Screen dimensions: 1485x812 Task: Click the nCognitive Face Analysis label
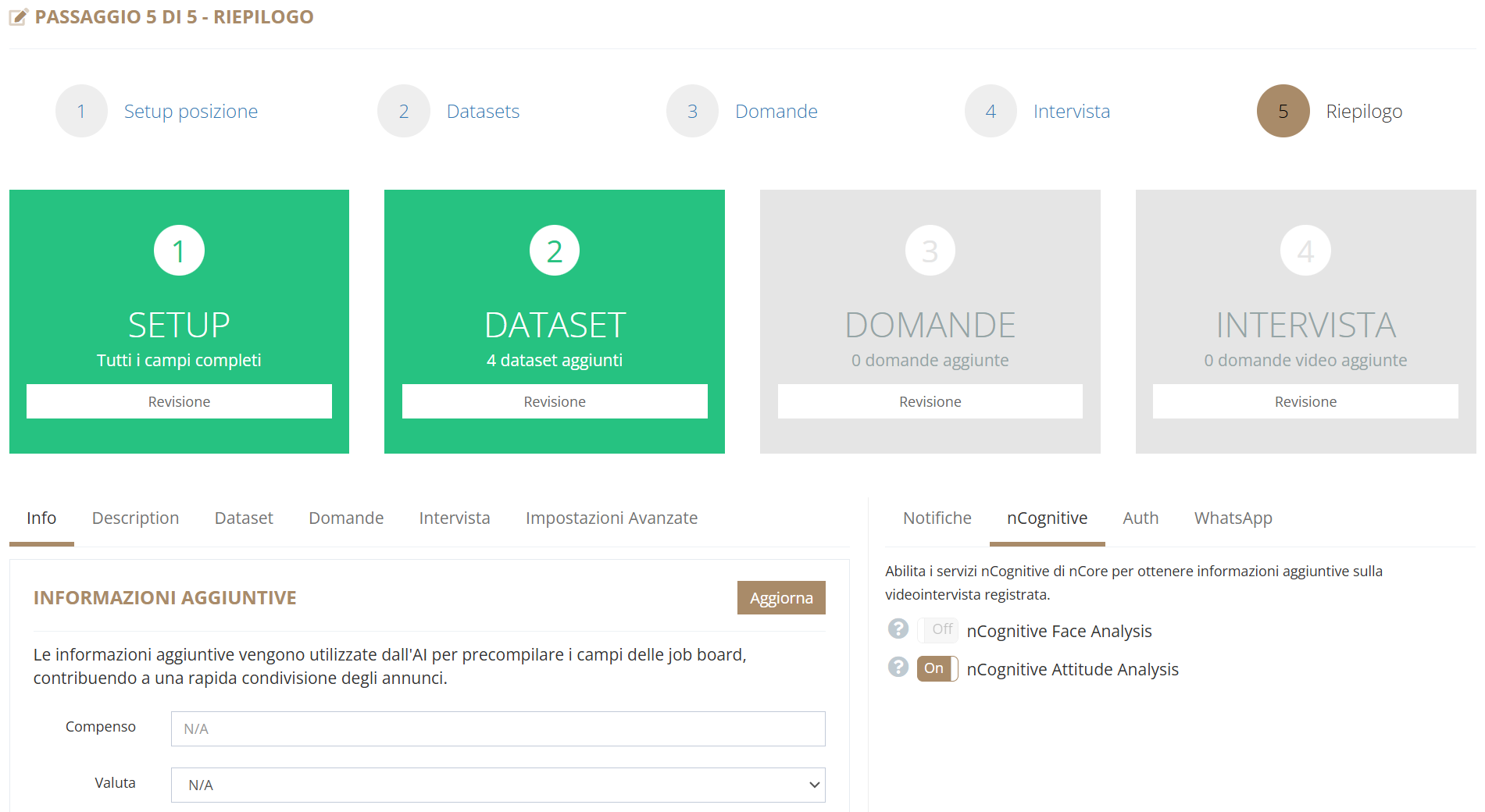click(x=1059, y=631)
